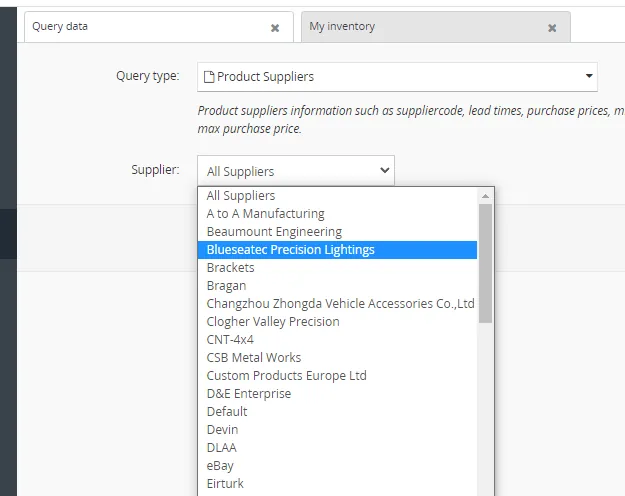Image resolution: width=625 pixels, height=496 pixels.
Task: Open the Query type dropdown
Action: (397, 77)
